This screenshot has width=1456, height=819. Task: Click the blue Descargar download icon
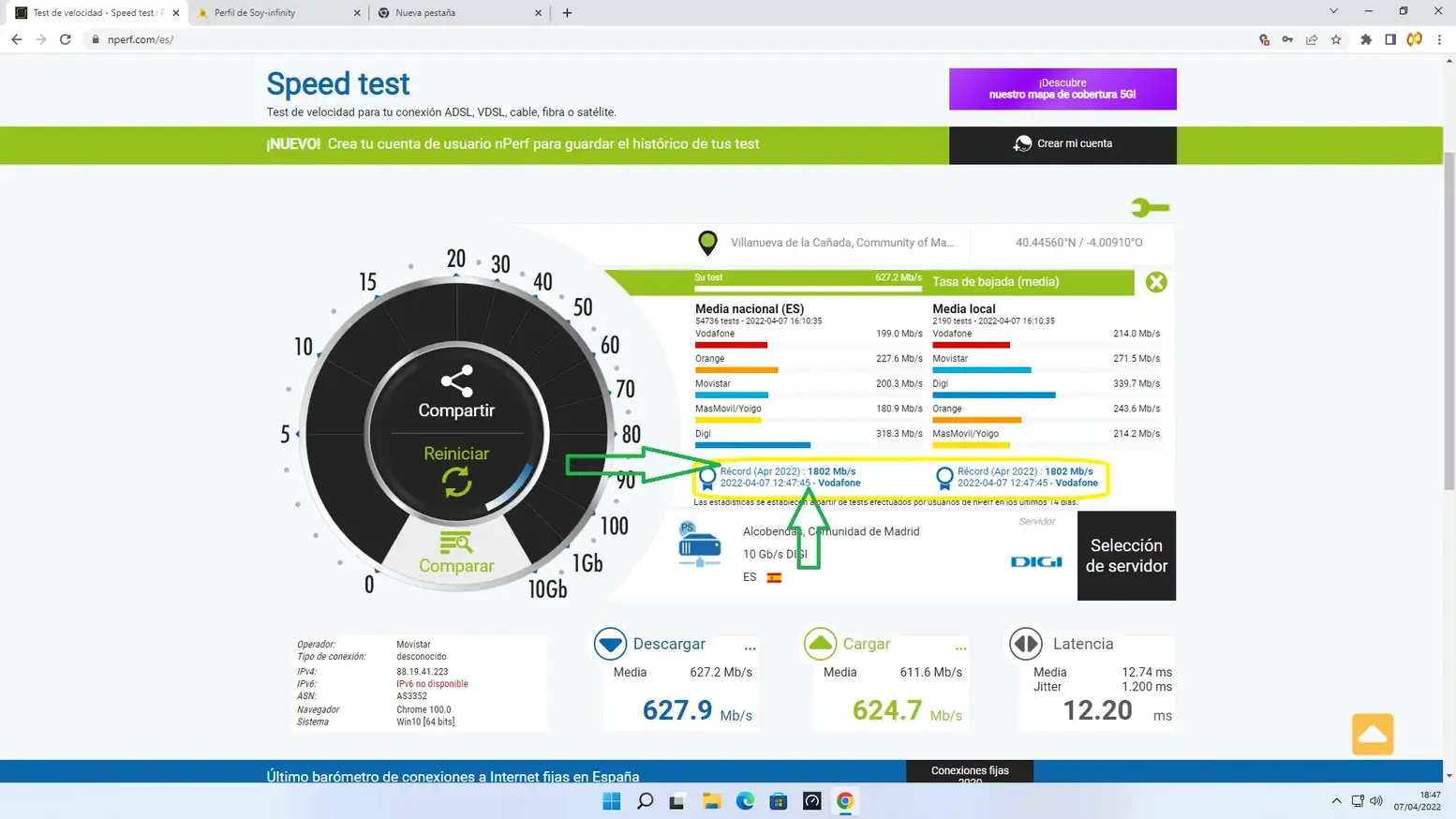pyautogui.click(x=610, y=644)
